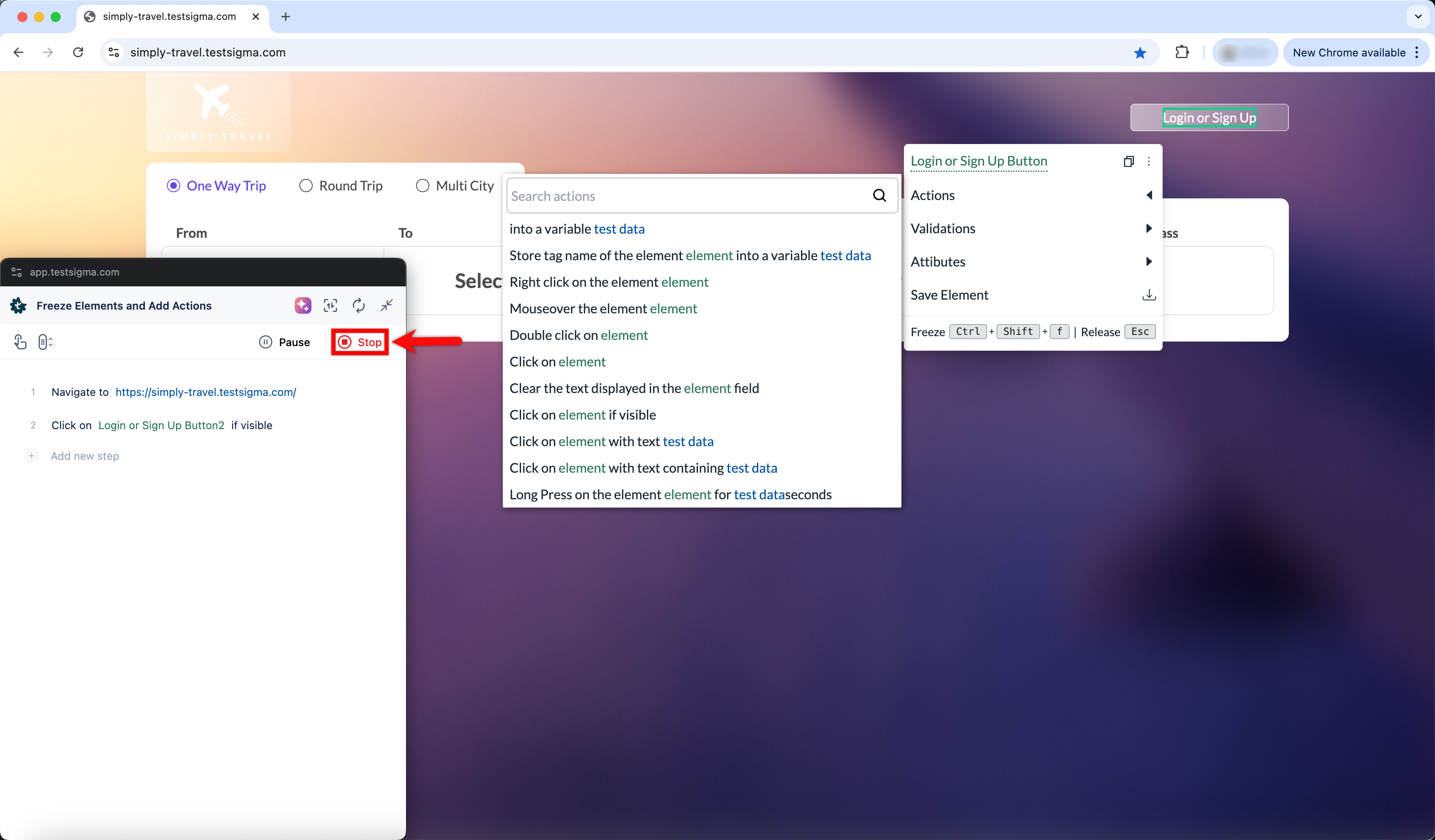
Task: Expand the Attibutes submenu
Action: coord(1148,262)
